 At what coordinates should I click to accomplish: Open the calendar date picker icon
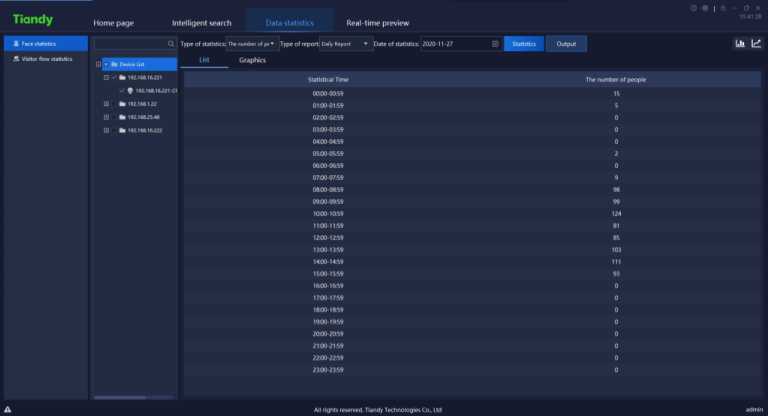tap(495, 44)
